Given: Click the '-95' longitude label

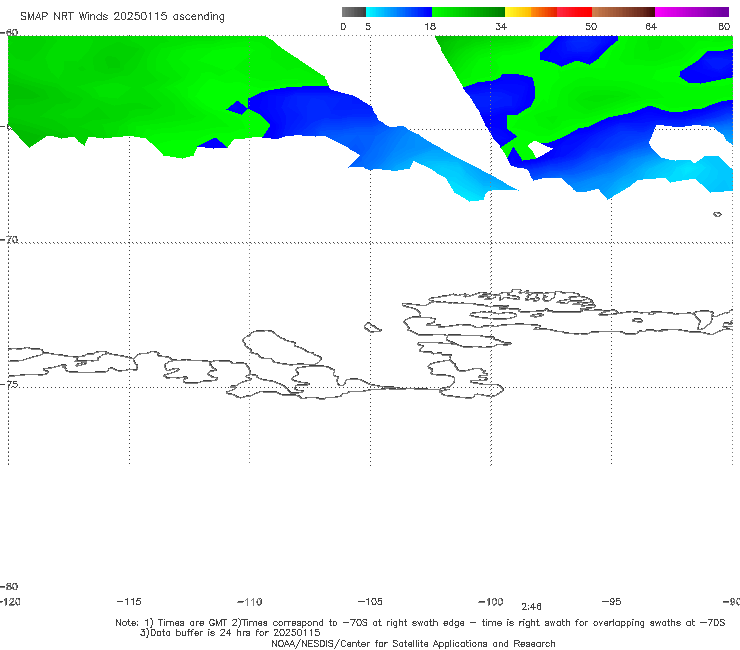Looking at the screenshot, I should click(x=612, y=601).
